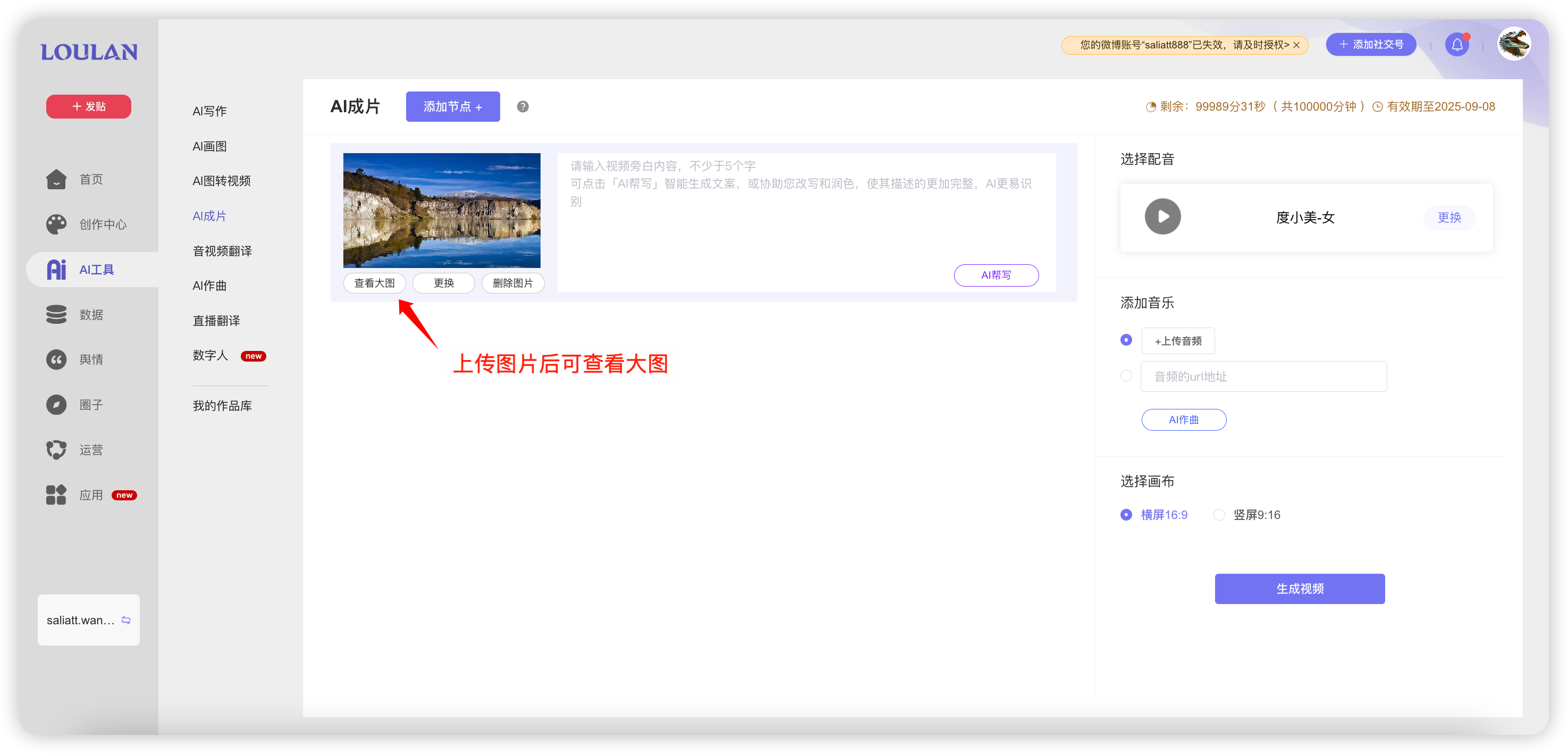This screenshot has width=1568, height=754.
Task: Click 删除图片 button
Action: pyautogui.click(x=512, y=283)
